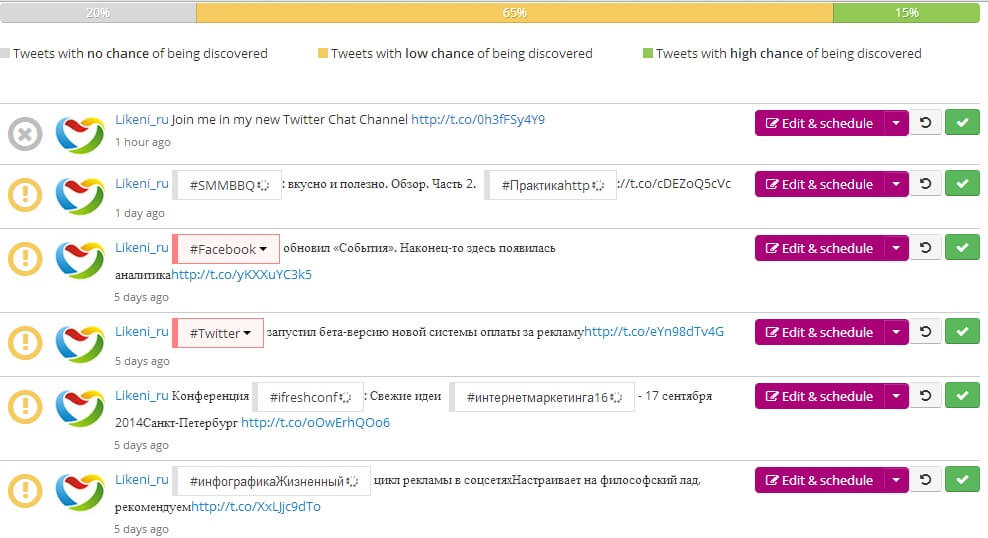988x538 pixels.
Task: Select the #ifreshconf hashtag tag
Action: point(307,397)
